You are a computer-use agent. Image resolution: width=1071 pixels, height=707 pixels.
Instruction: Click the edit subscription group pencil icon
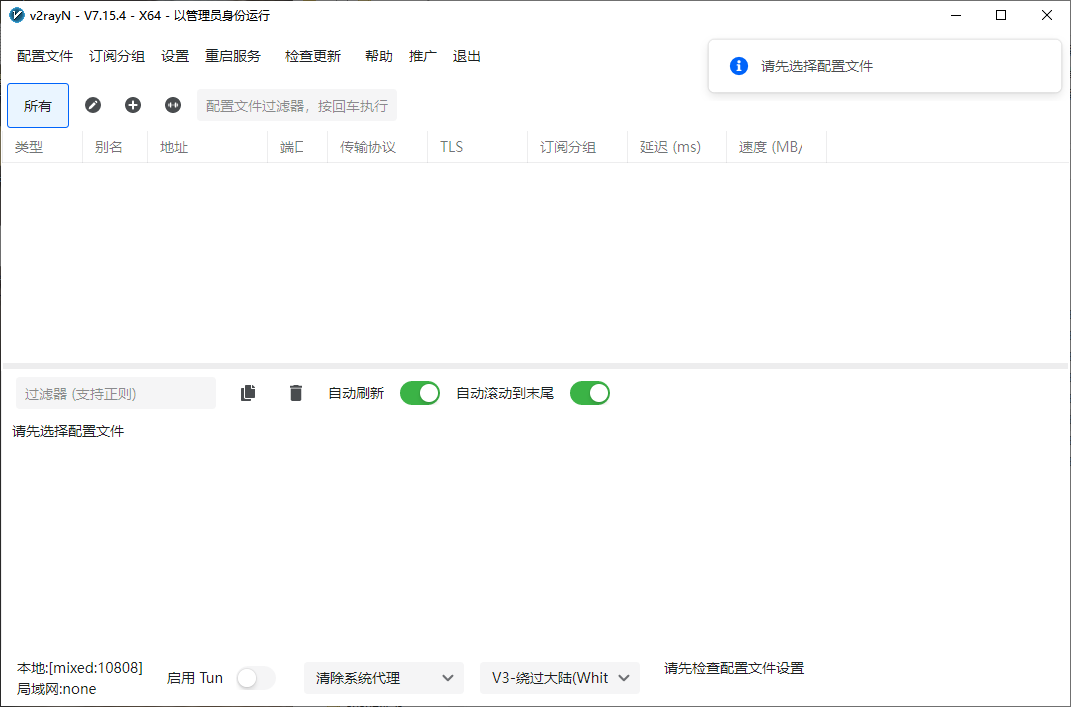pyautogui.click(x=93, y=105)
